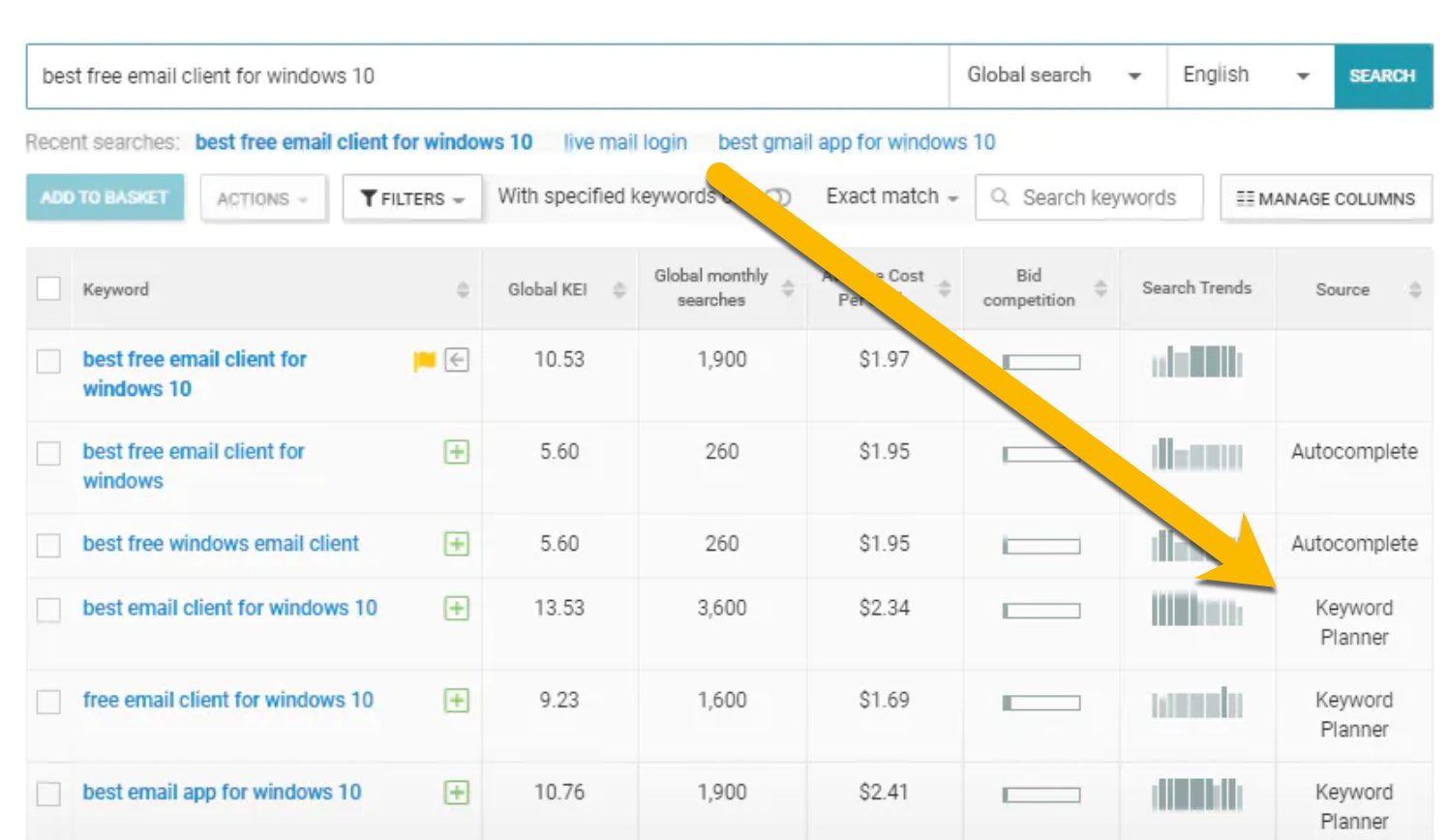Click the Manage Columns icon
Viewport: 1448px width, 840px height.
click(x=1248, y=198)
